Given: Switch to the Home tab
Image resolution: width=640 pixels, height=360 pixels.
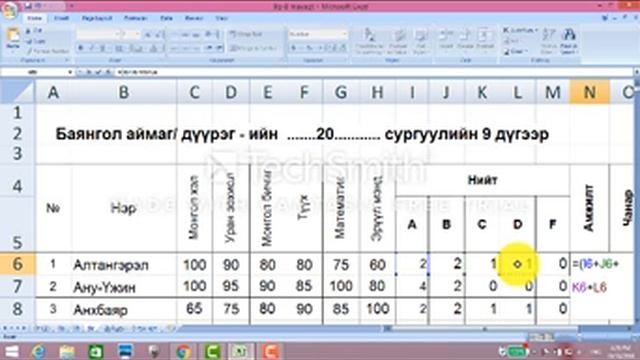Looking at the screenshot, I should click(34, 18).
